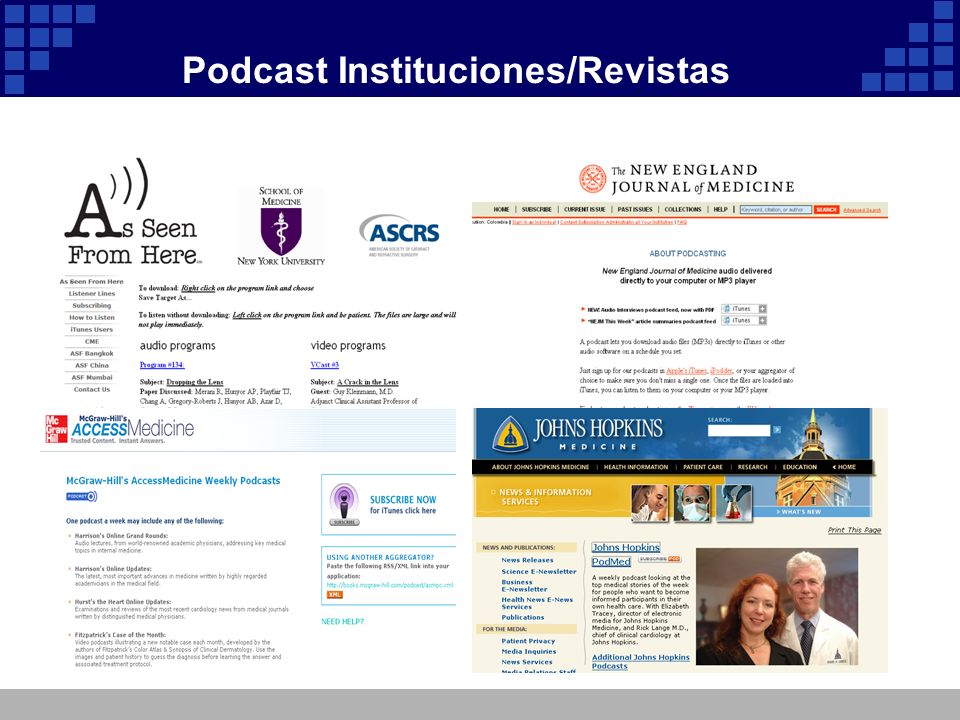The height and width of the screenshot is (720, 960).
Task: Click the NEJM red seal logo
Action: pyautogui.click(x=592, y=179)
